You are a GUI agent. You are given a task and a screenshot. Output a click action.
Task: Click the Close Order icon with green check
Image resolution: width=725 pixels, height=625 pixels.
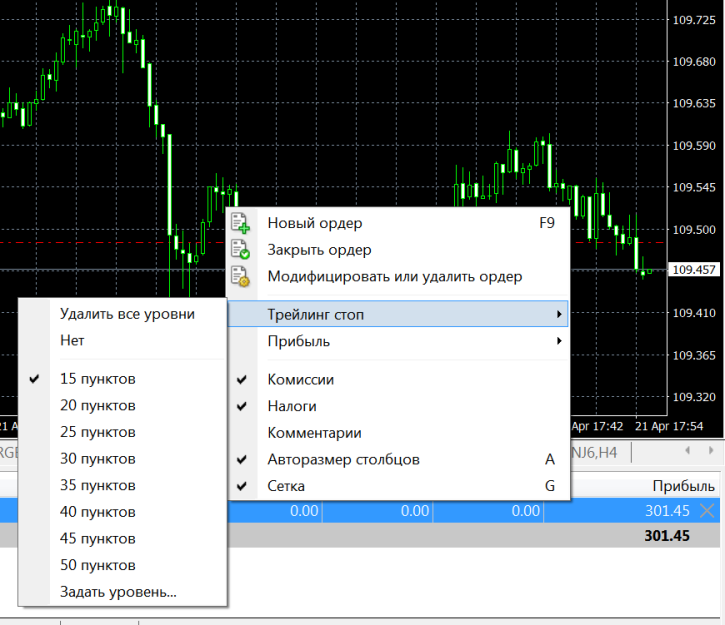tap(240, 249)
